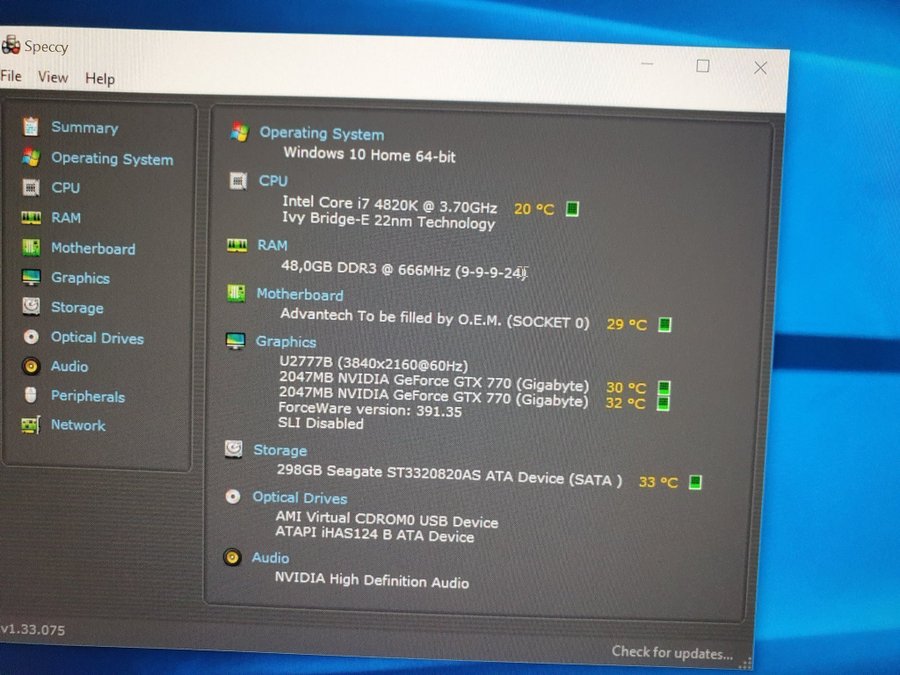
Task: Select Network in the sidebar
Action: [78, 425]
